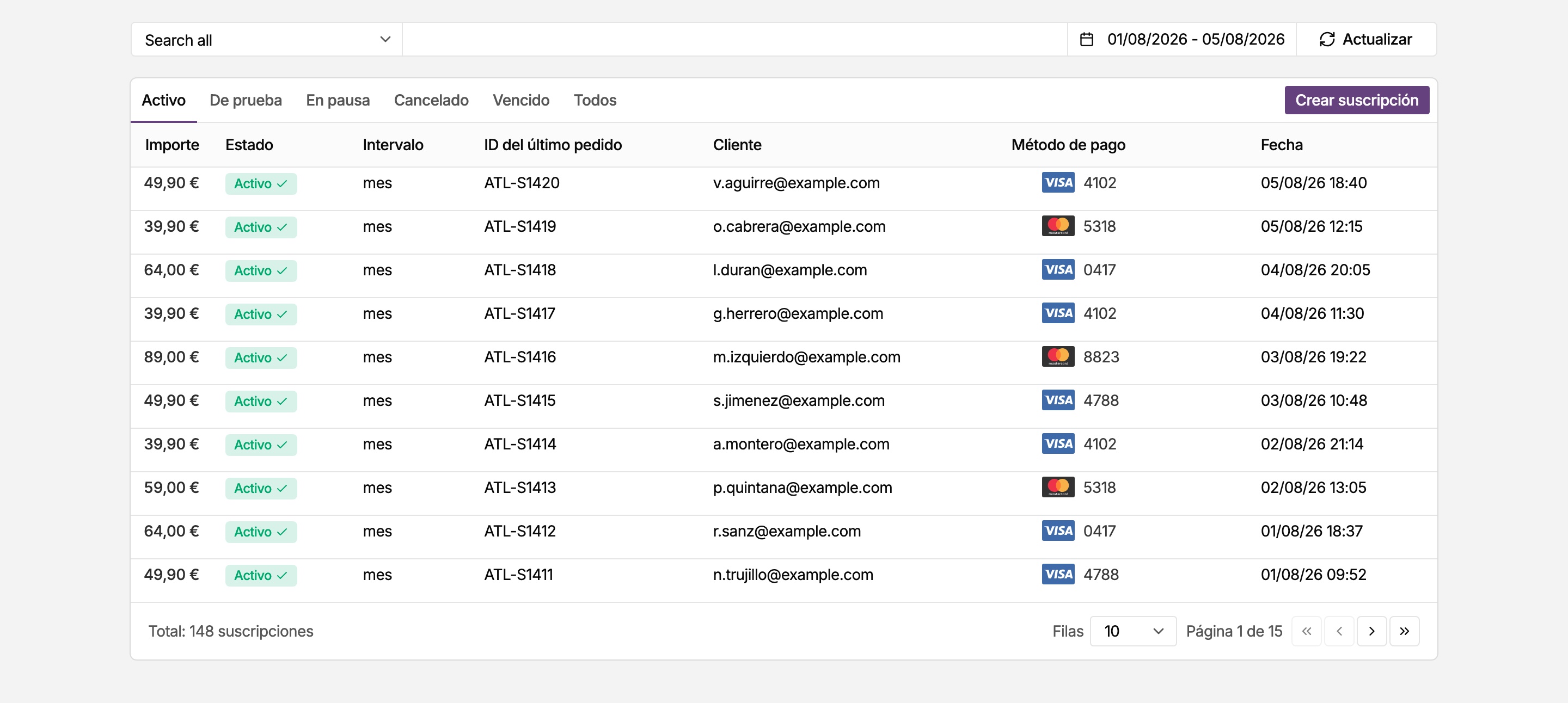Click Visa card icon in the ATL-S1417 row

1058,313
